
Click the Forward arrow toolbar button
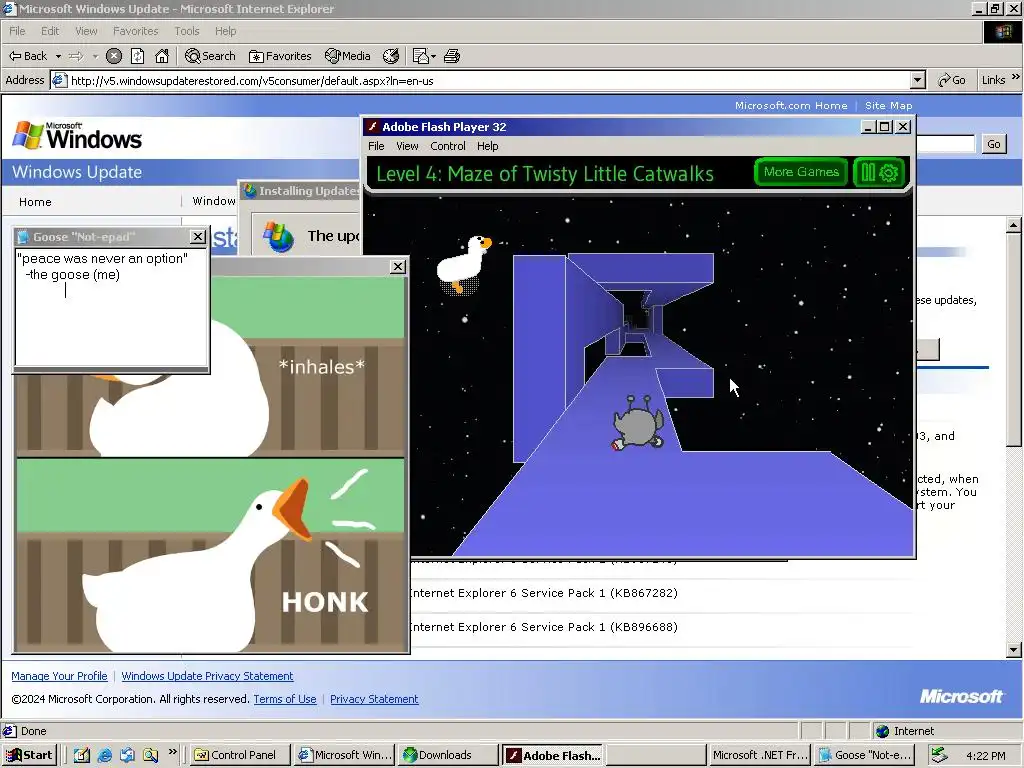click(x=76, y=56)
